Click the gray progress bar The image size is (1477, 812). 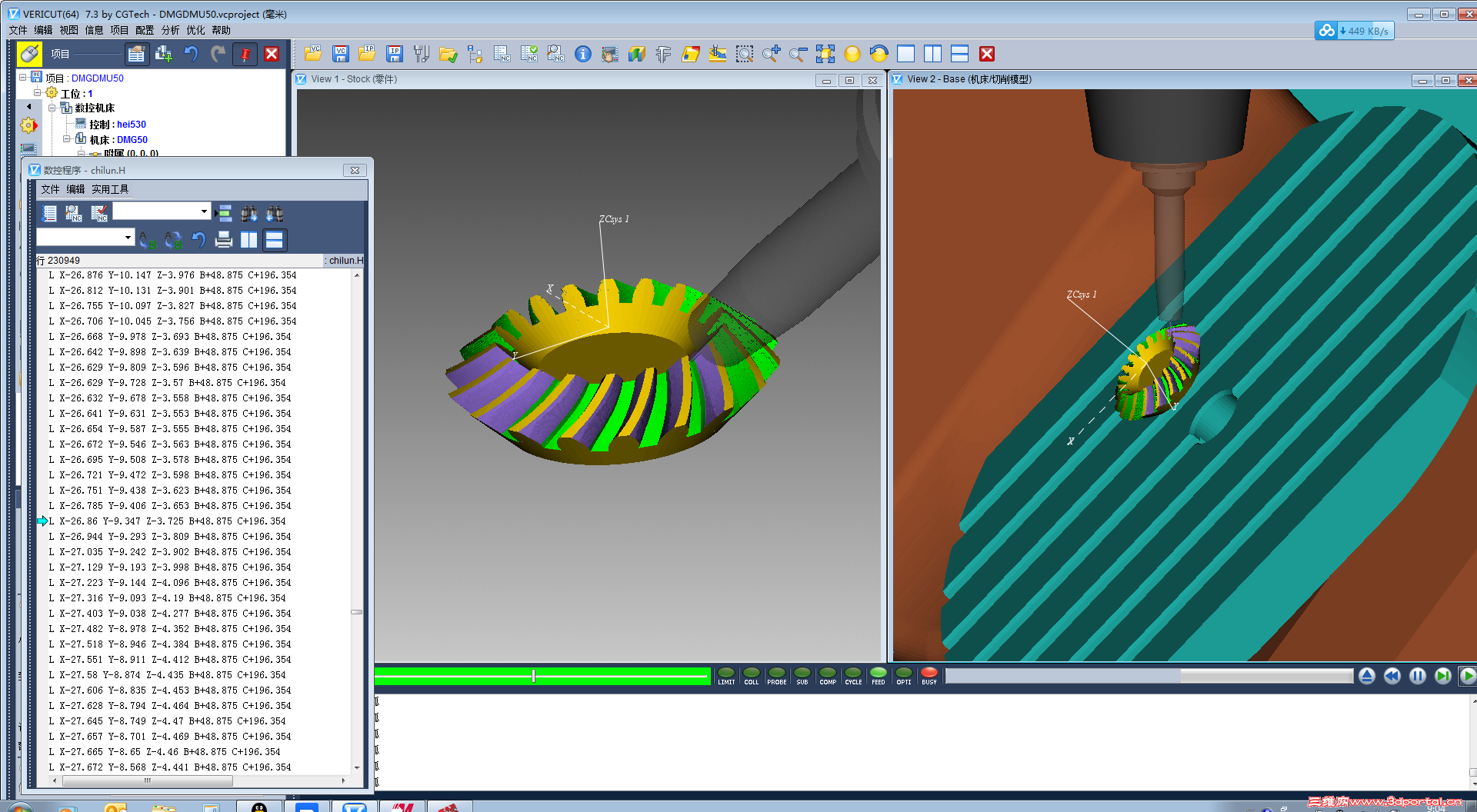[x=1149, y=676]
